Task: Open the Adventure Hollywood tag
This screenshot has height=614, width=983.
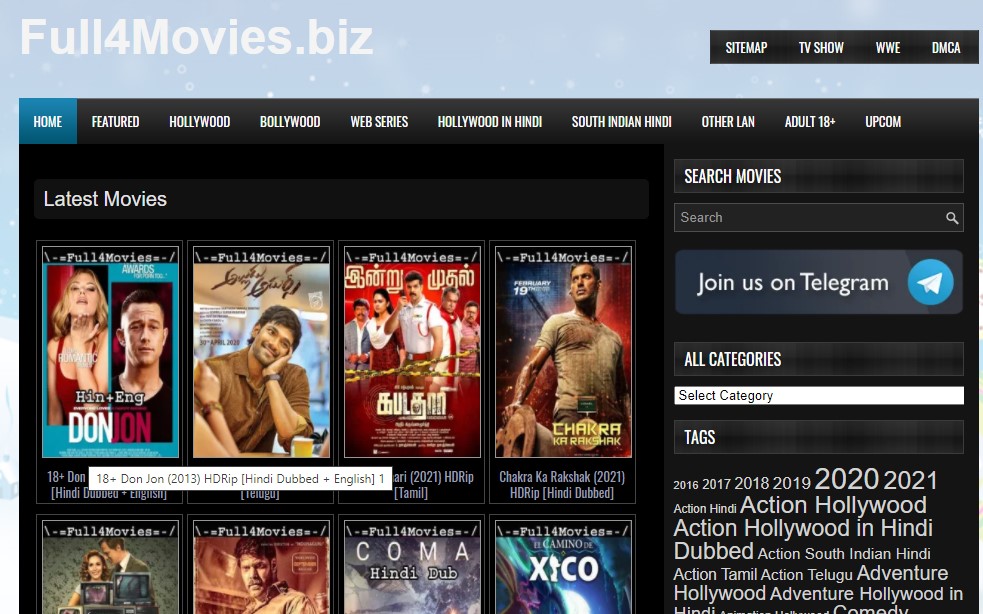Action: click(x=810, y=583)
